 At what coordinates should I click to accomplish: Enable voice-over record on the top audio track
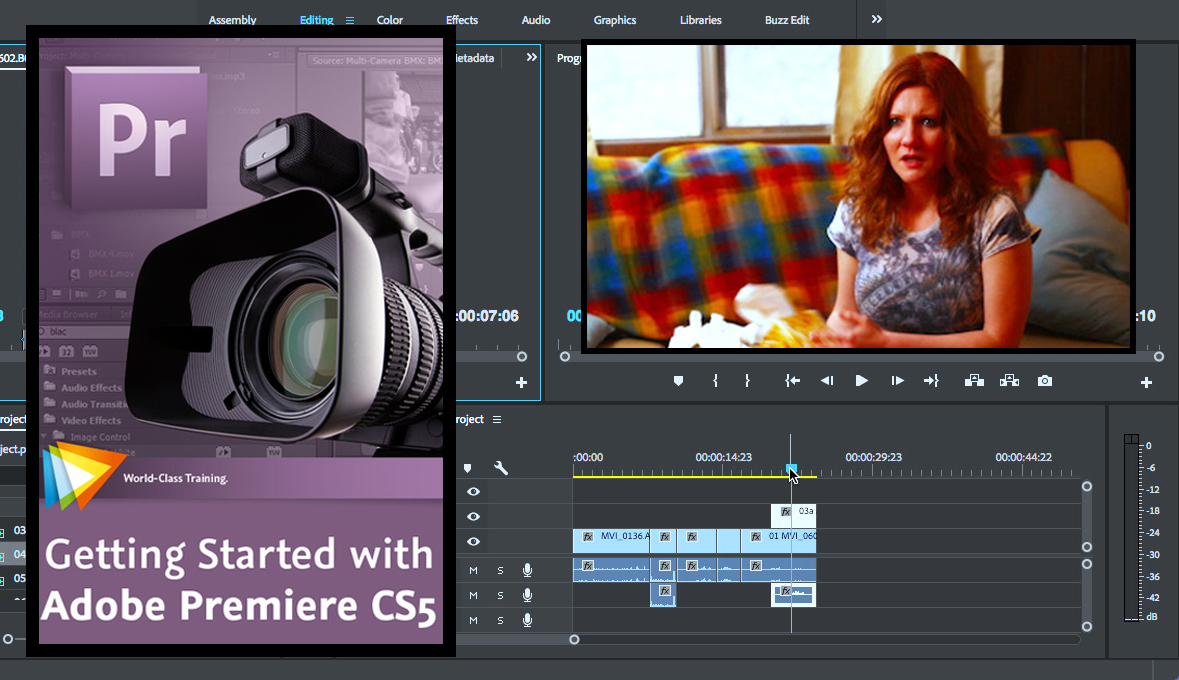coord(528,570)
